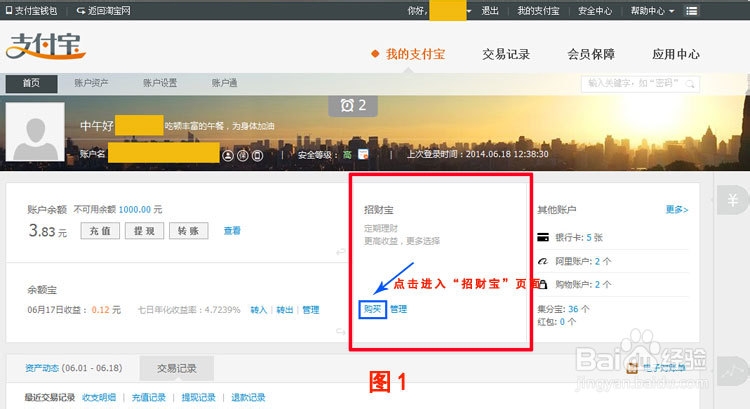Click 退款记录 link

click(248, 398)
